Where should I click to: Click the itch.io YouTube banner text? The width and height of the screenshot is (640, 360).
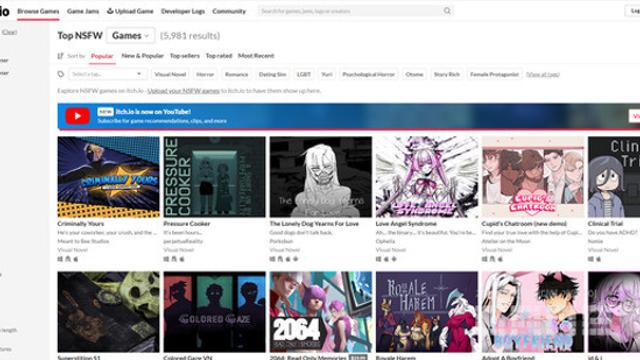[153, 112]
